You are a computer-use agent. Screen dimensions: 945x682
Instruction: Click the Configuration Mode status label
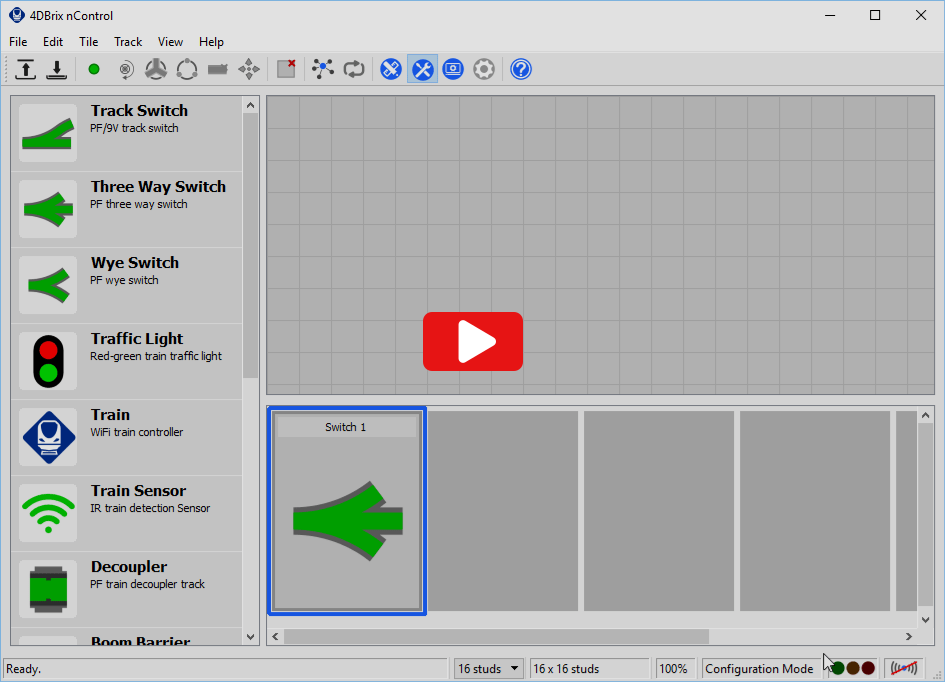[759, 669]
